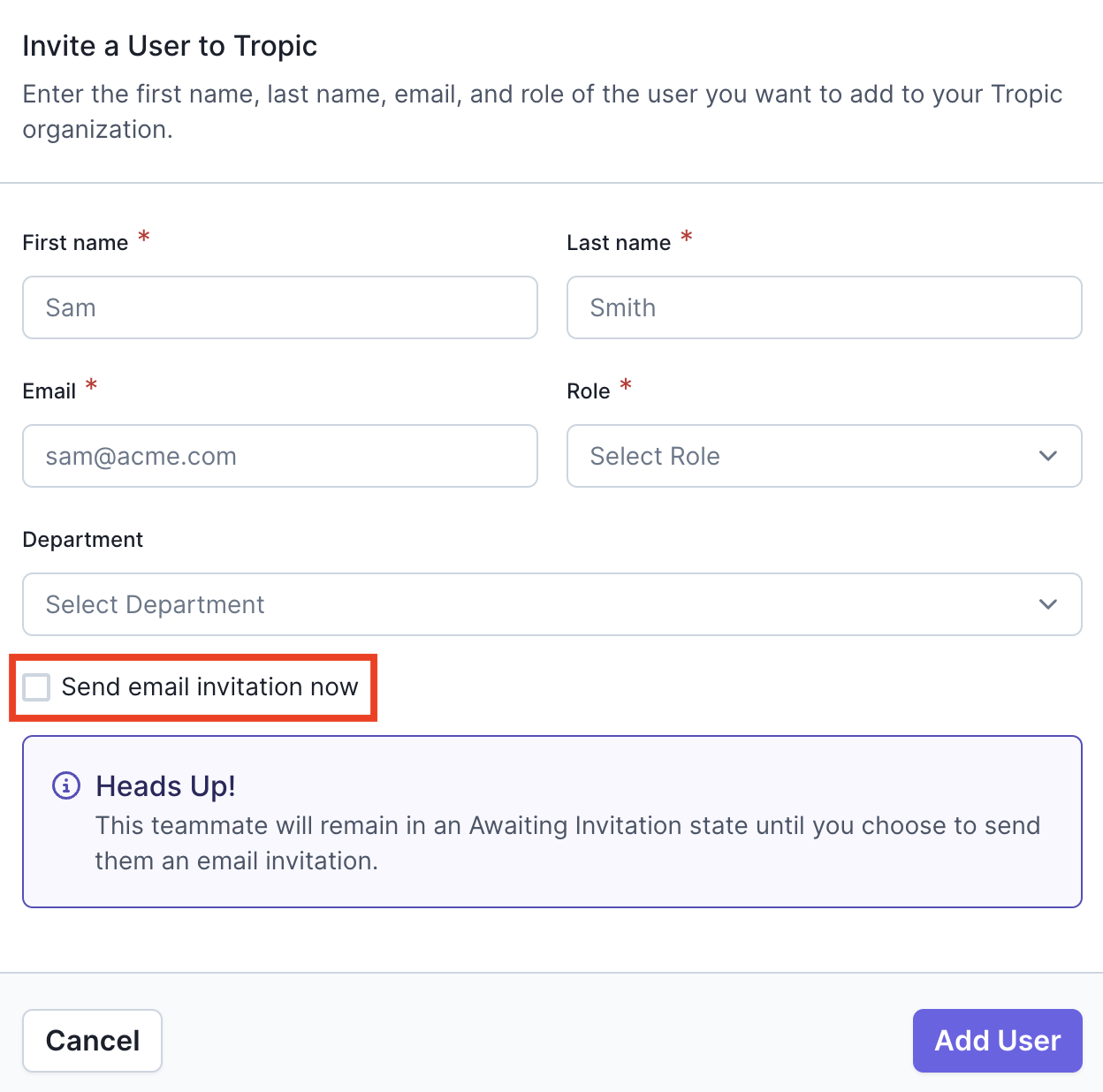
Task: Focus the Email field showing sam@acme.com
Action: click(280, 456)
